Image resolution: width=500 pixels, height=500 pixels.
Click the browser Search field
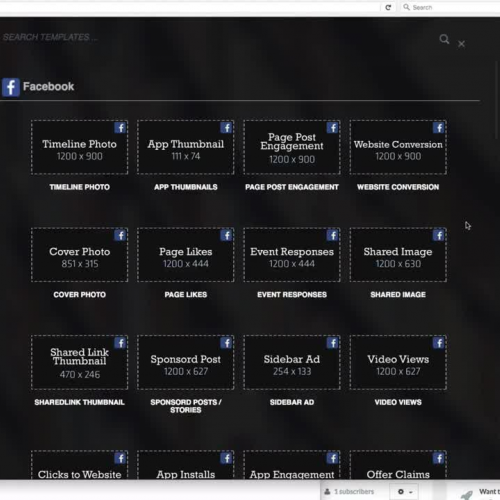coord(450,7)
